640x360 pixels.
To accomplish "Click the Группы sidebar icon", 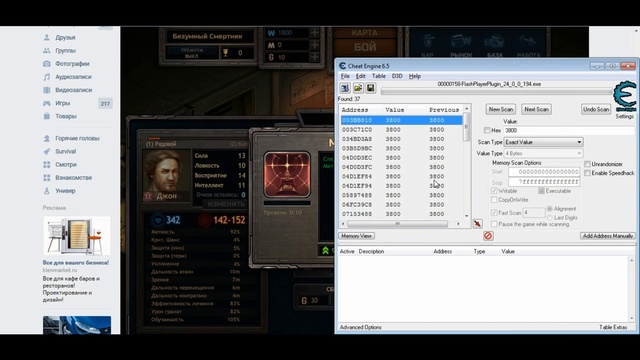I will point(47,51).
